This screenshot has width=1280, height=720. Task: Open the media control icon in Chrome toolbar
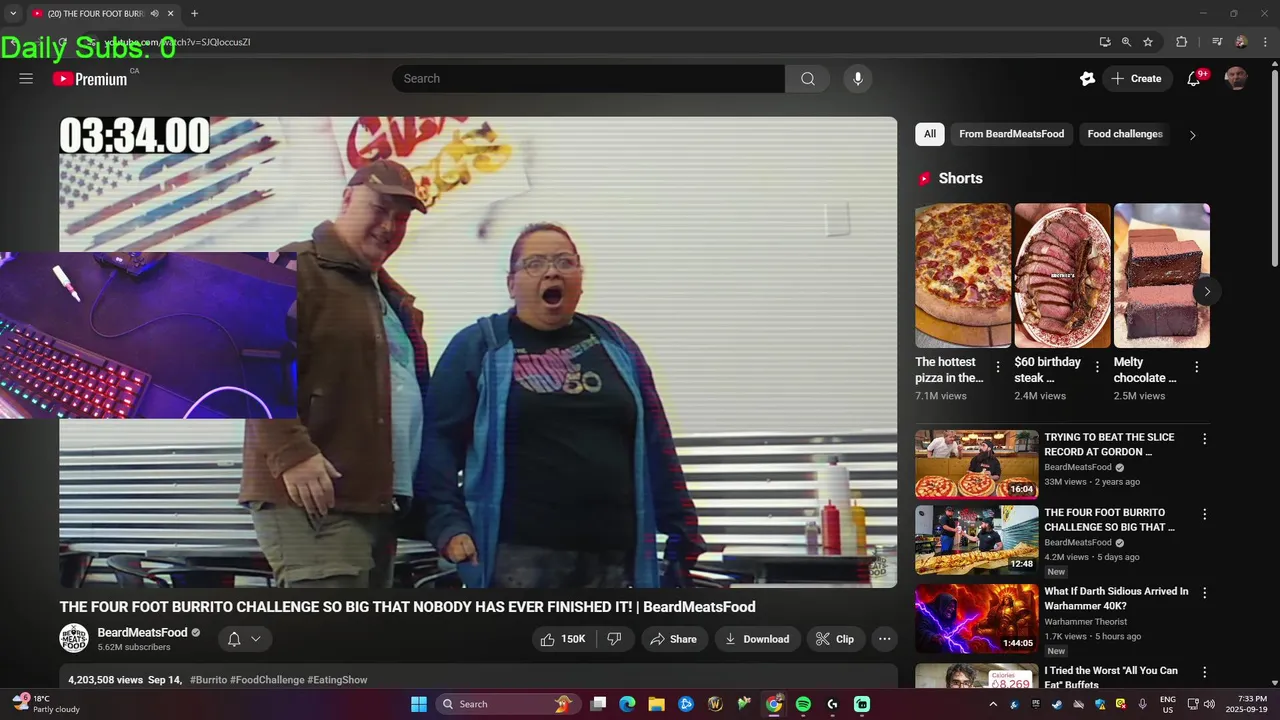tap(1217, 42)
